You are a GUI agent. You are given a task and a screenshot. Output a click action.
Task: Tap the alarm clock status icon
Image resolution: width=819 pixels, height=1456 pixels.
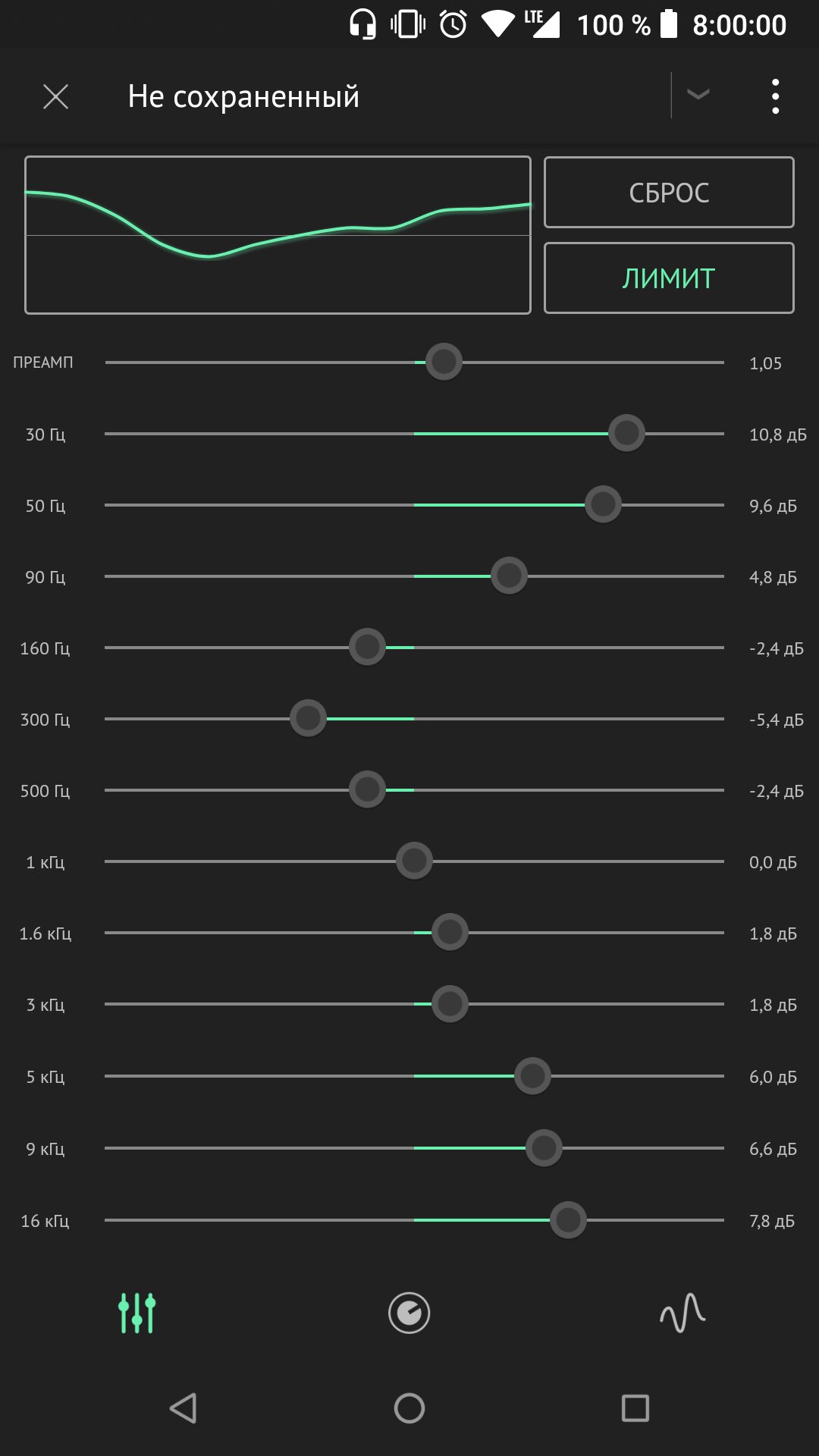point(453,24)
